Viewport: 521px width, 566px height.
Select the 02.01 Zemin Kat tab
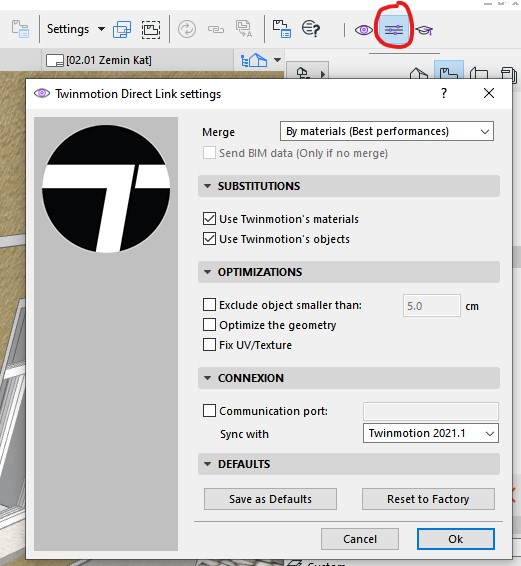pos(99,60)
